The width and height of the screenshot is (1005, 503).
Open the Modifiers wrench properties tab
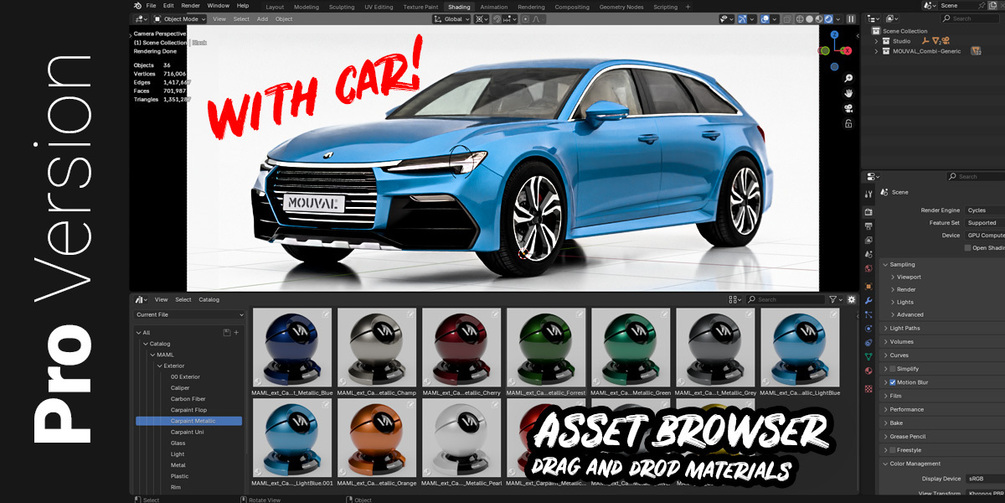click(868, 301)
